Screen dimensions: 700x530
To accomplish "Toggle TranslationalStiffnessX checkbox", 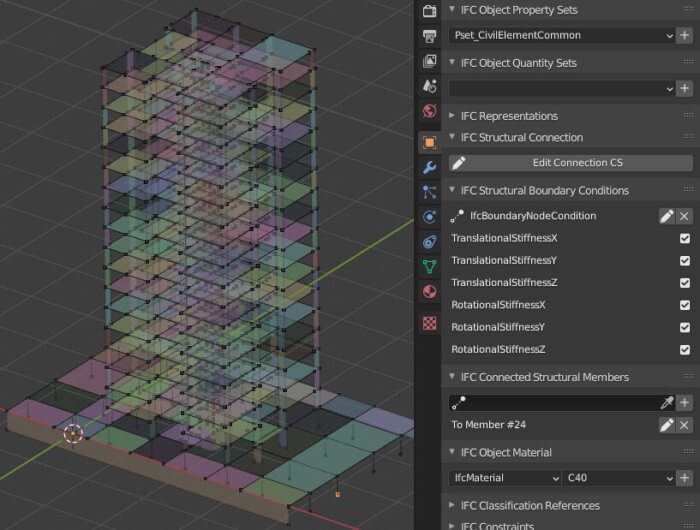I will pos(685,238).
